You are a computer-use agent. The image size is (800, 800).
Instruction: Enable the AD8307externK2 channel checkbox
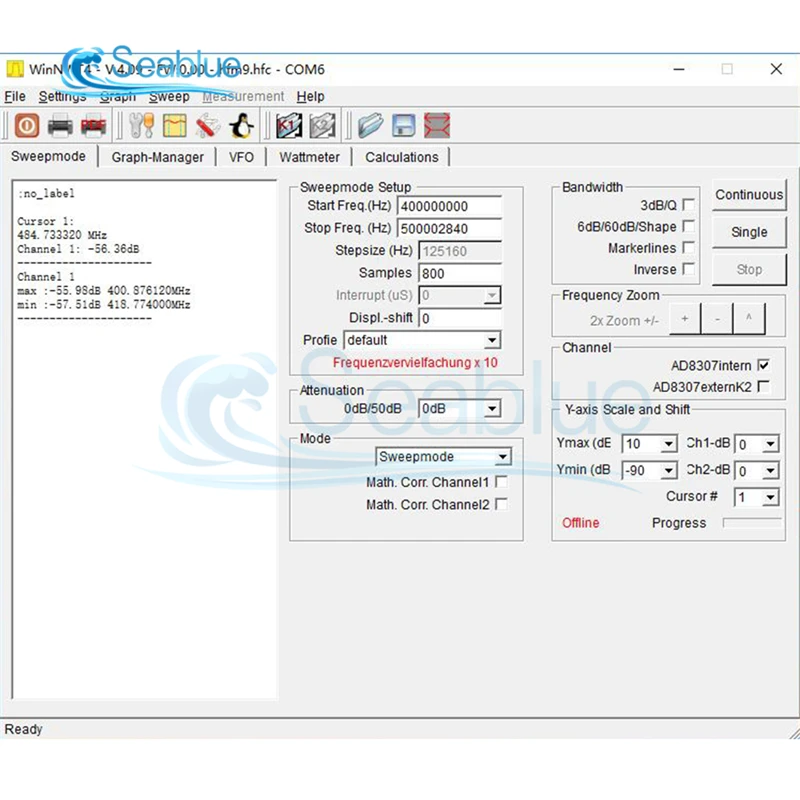[764, 387]
